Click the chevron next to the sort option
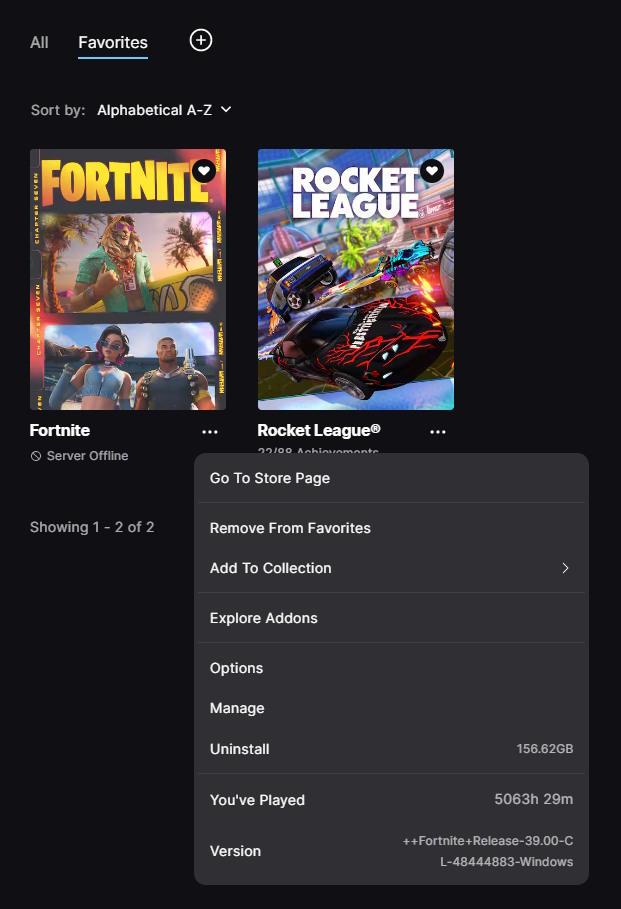This screenshot has height=909, width=621. click(x=226, y=110)
